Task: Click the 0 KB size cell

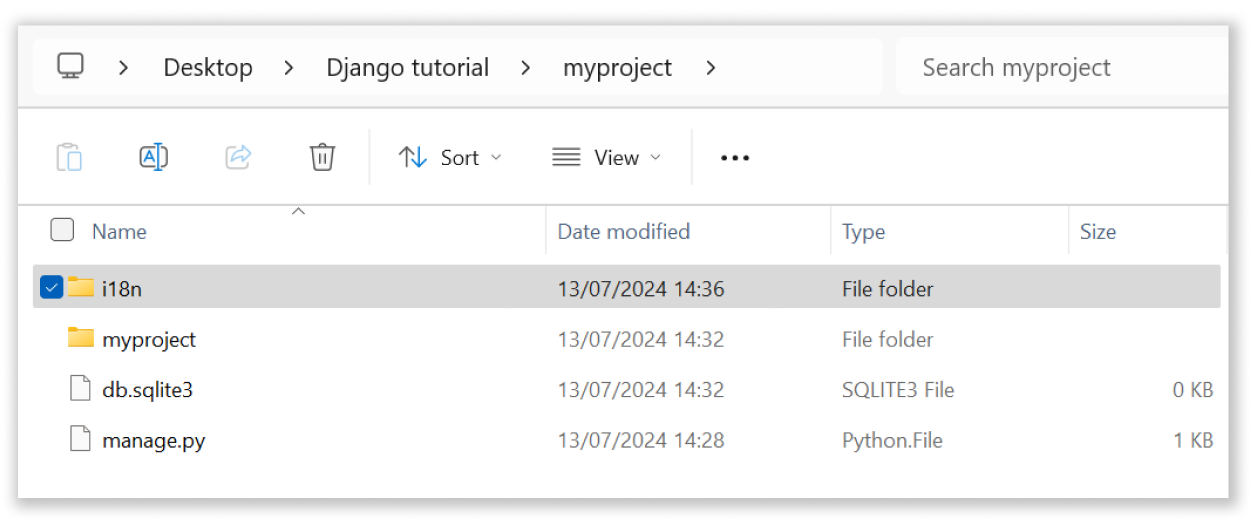Action: pos(1193,389)
